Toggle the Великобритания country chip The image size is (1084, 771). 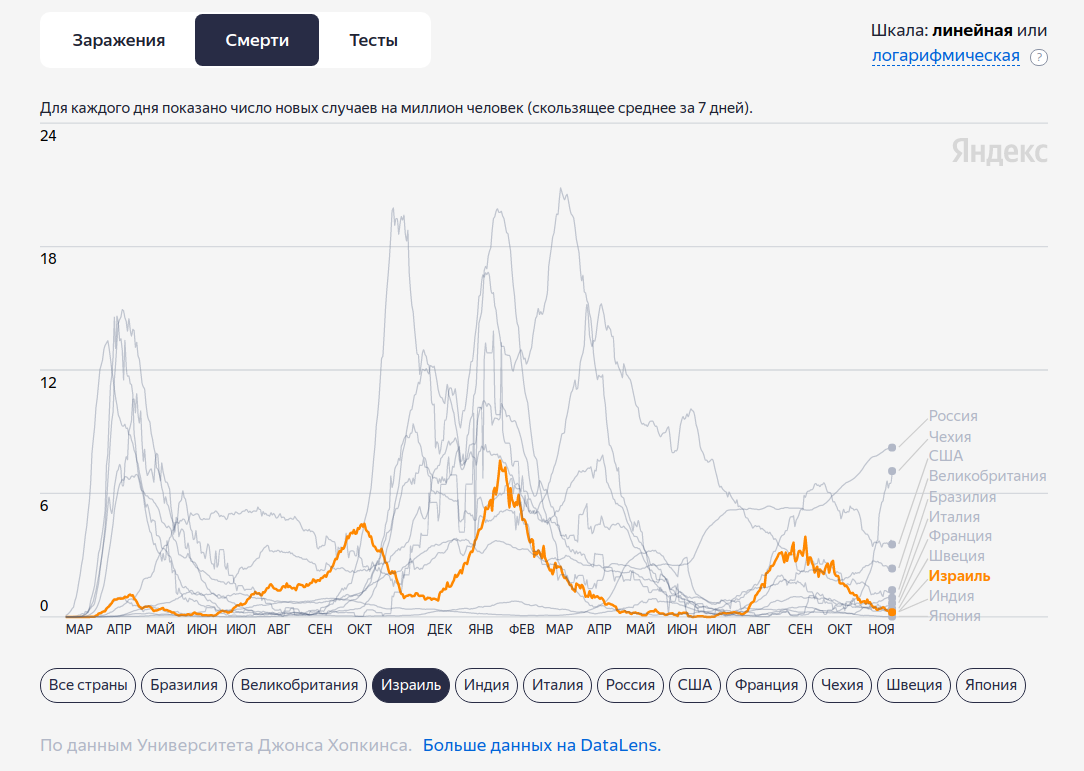[299, 685]
